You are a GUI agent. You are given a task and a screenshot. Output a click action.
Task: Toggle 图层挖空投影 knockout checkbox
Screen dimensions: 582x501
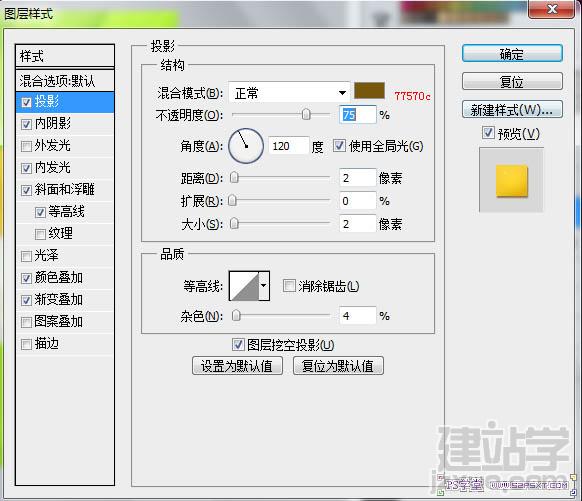click(238, 345)
